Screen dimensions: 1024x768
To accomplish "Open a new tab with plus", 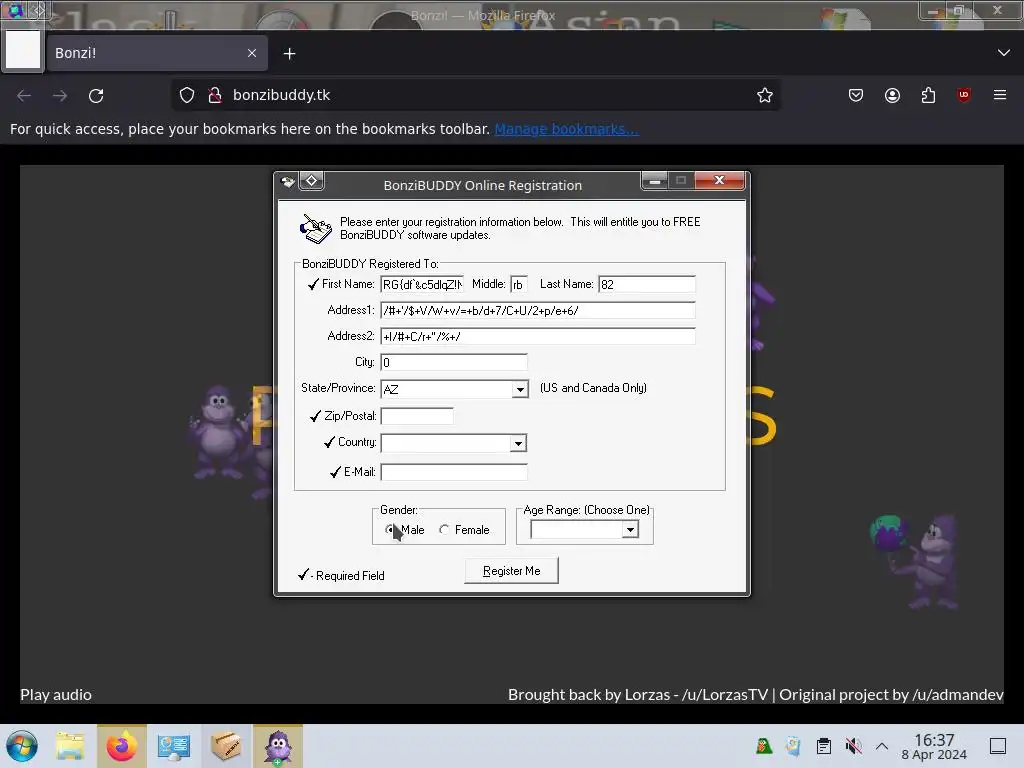I will click(289, 54).
